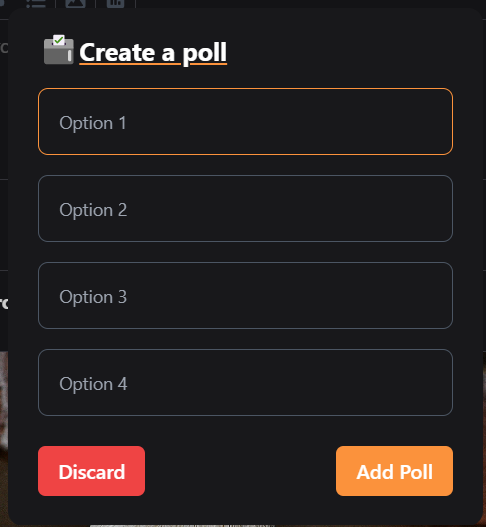Screen dimensions: 486x527
Task: Click the Create a poll heading
Action: click(153, 52)
